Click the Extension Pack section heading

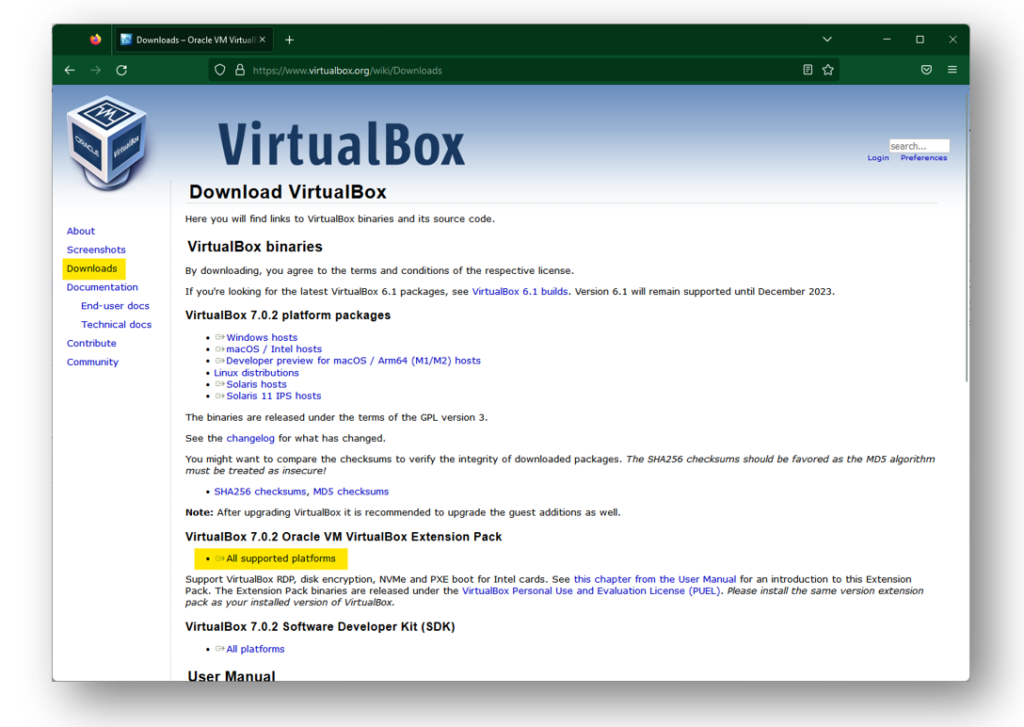pyautogui.click(x=344, y=537)
